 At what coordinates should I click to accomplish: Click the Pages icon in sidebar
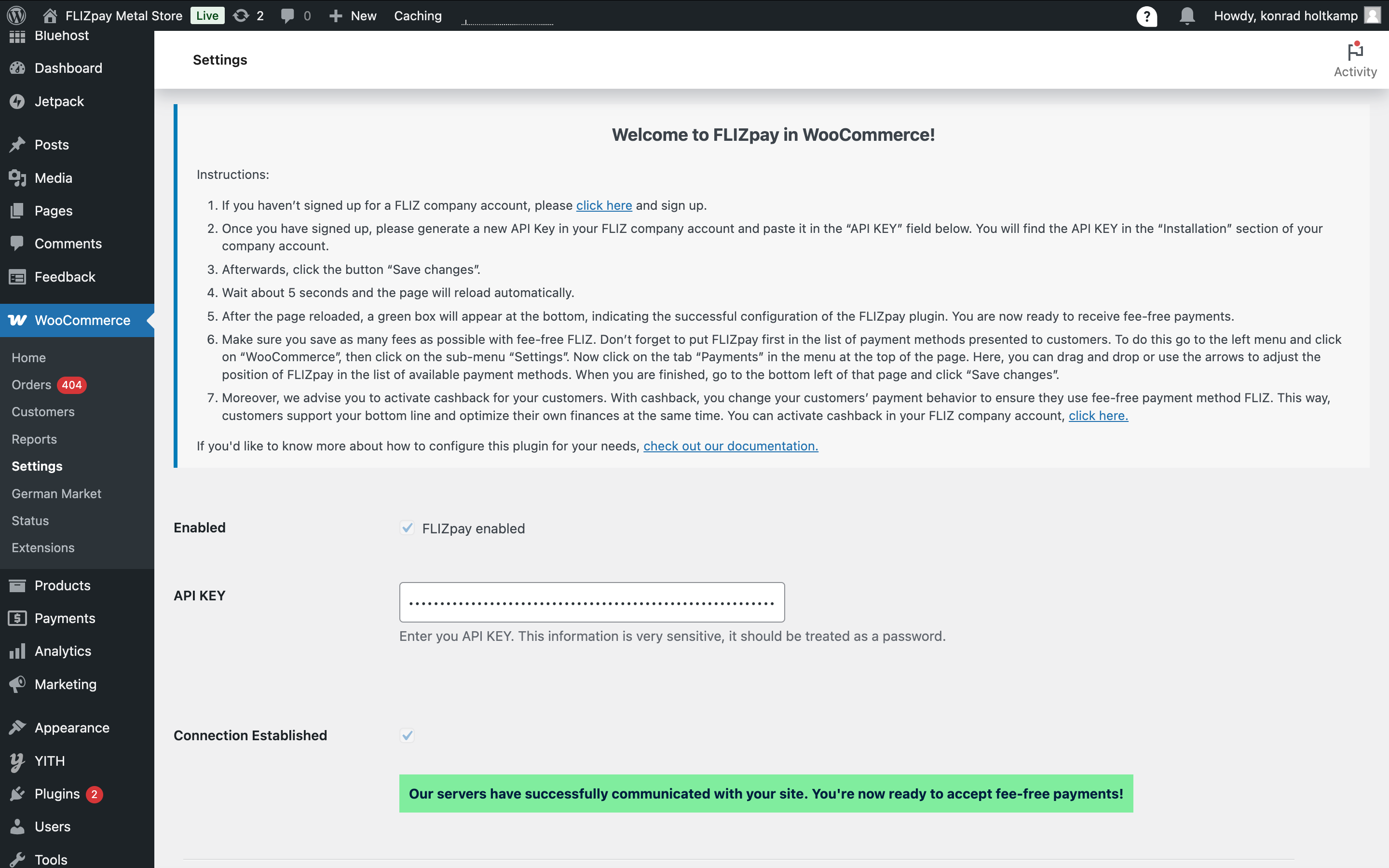(x=17, y=211)
